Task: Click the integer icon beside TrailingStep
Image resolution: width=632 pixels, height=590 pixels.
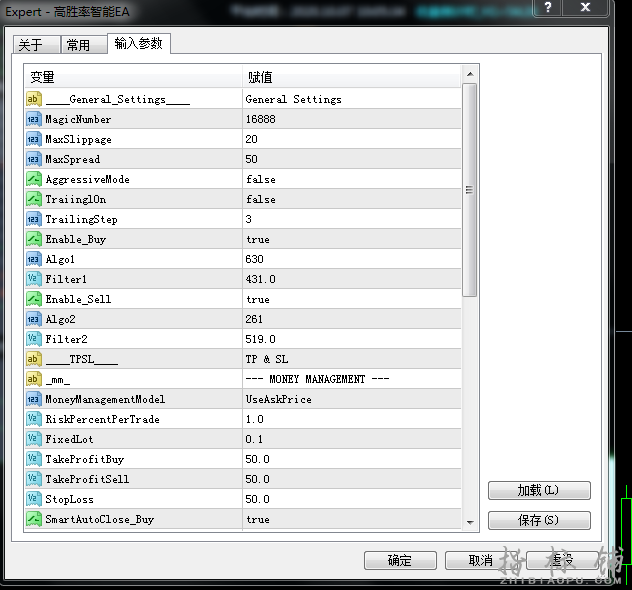Action: coord(34,219)
